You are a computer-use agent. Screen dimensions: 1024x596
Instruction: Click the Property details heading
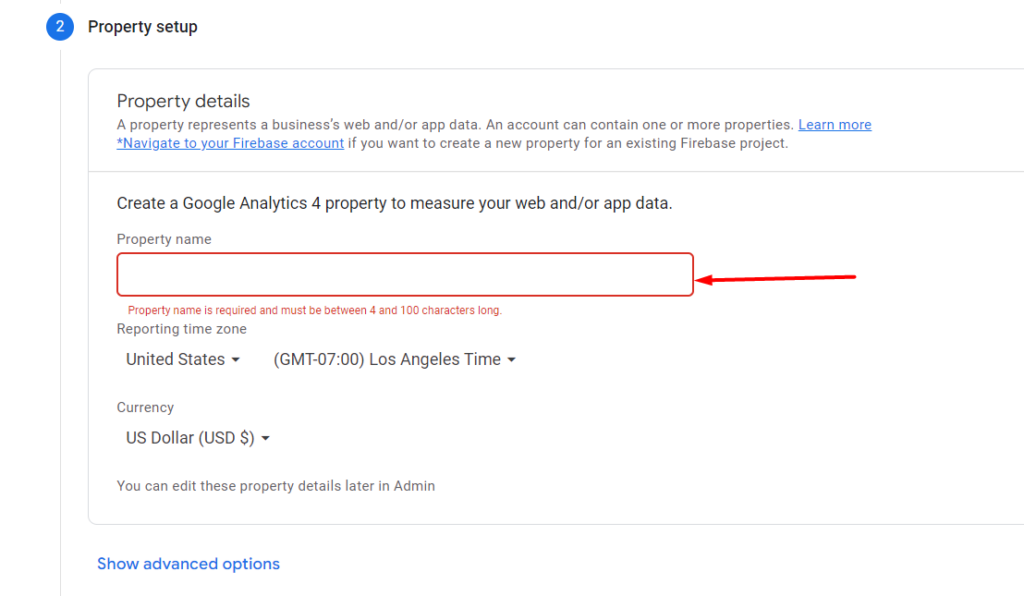[x=183, y=101]
